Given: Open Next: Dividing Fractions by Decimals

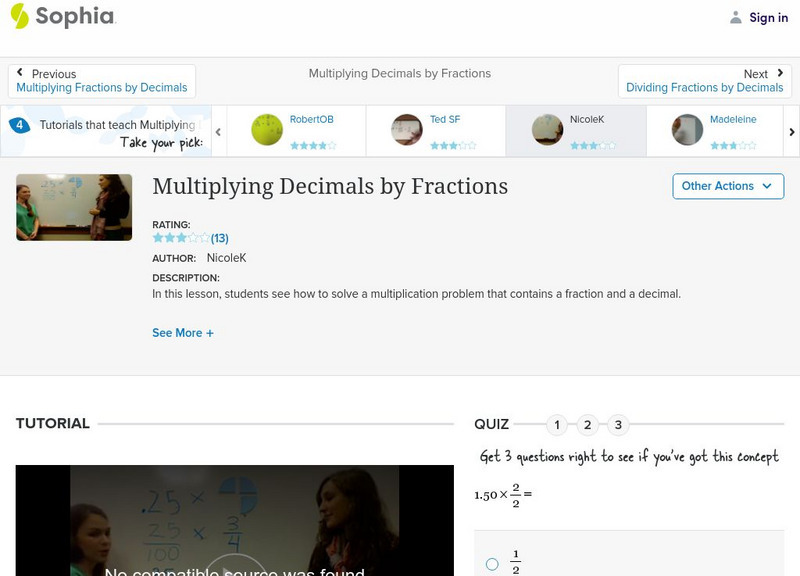Looking at the screenshot, I should coord(705,81).
